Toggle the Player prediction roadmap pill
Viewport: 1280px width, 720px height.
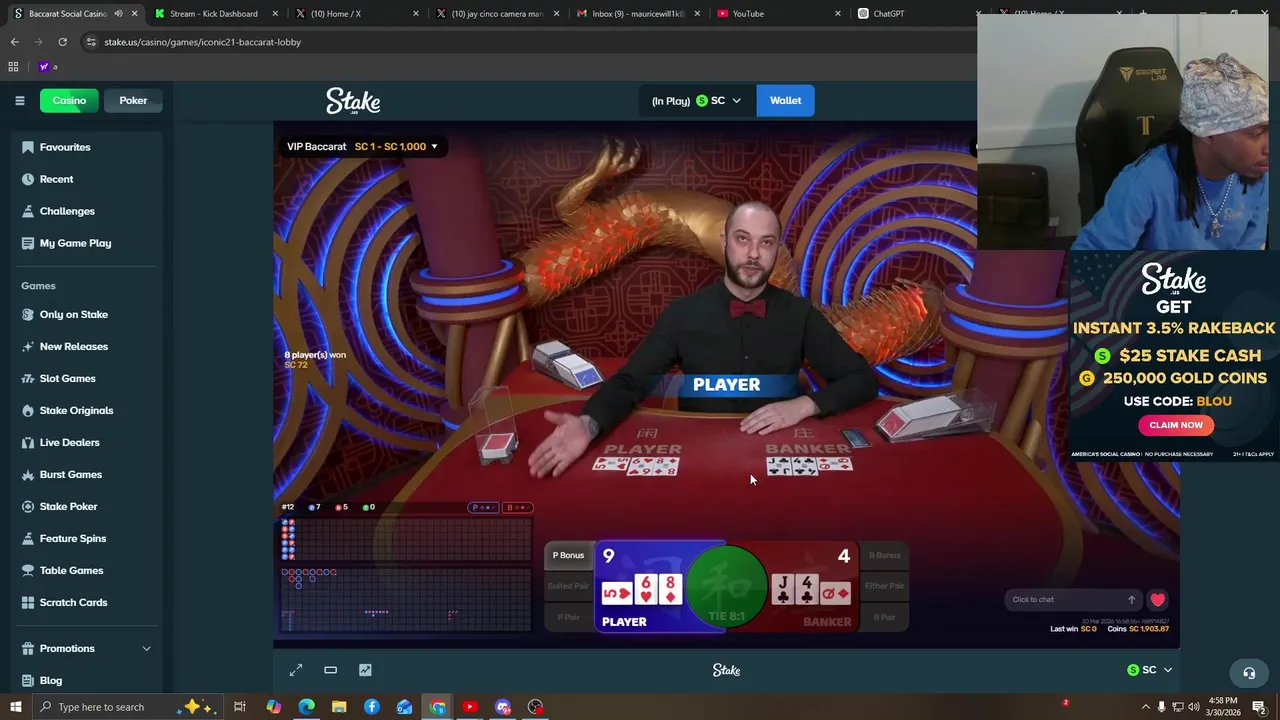pyautogui.click(x=483, y=507)
